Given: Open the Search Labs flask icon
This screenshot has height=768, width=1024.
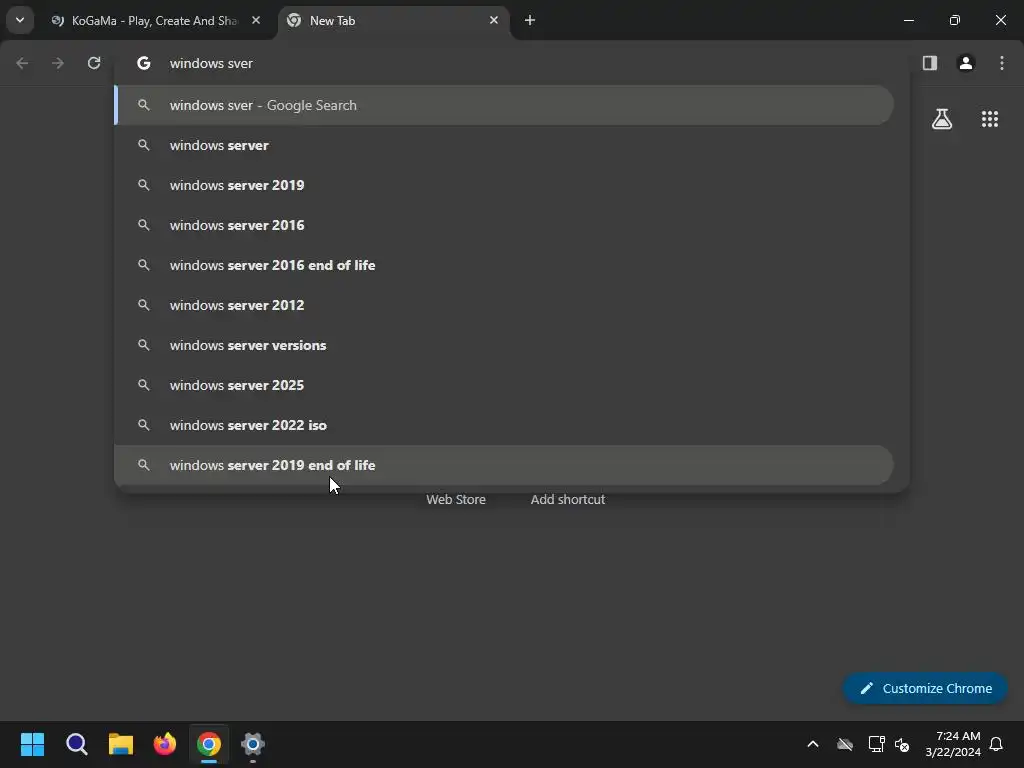Looking at the screenshot, I should pyautogui.click(x=942, y=119).
